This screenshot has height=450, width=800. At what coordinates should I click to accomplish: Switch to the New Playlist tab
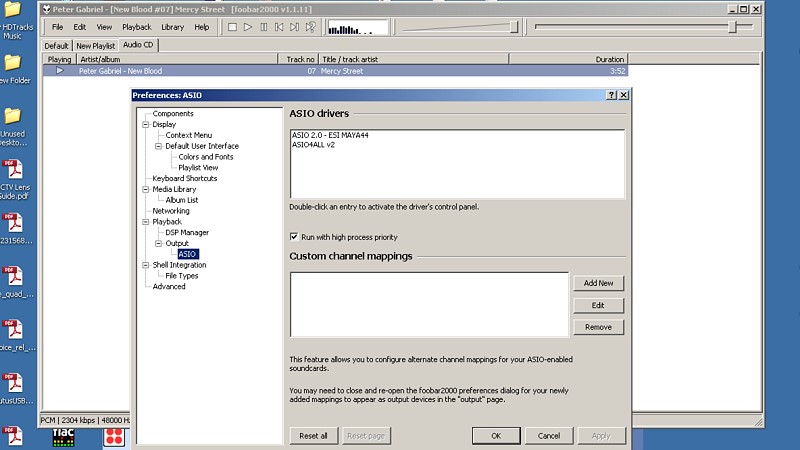[96, 45]
